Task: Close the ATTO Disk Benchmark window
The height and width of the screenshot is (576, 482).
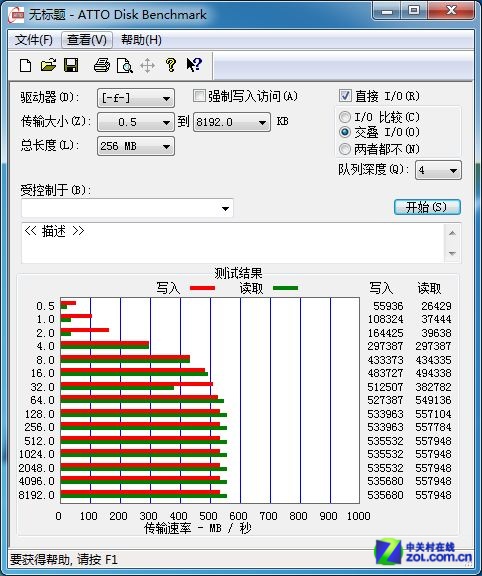Action: point(451,11)
